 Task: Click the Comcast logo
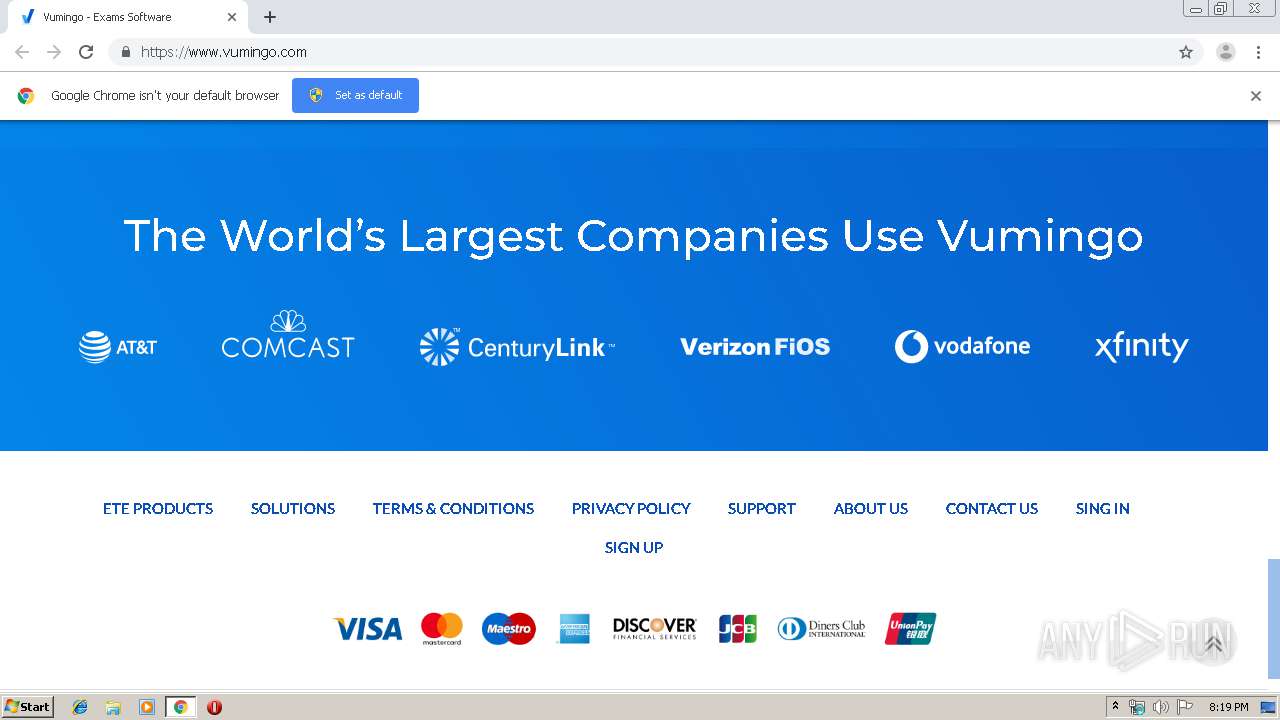(288, 334)
